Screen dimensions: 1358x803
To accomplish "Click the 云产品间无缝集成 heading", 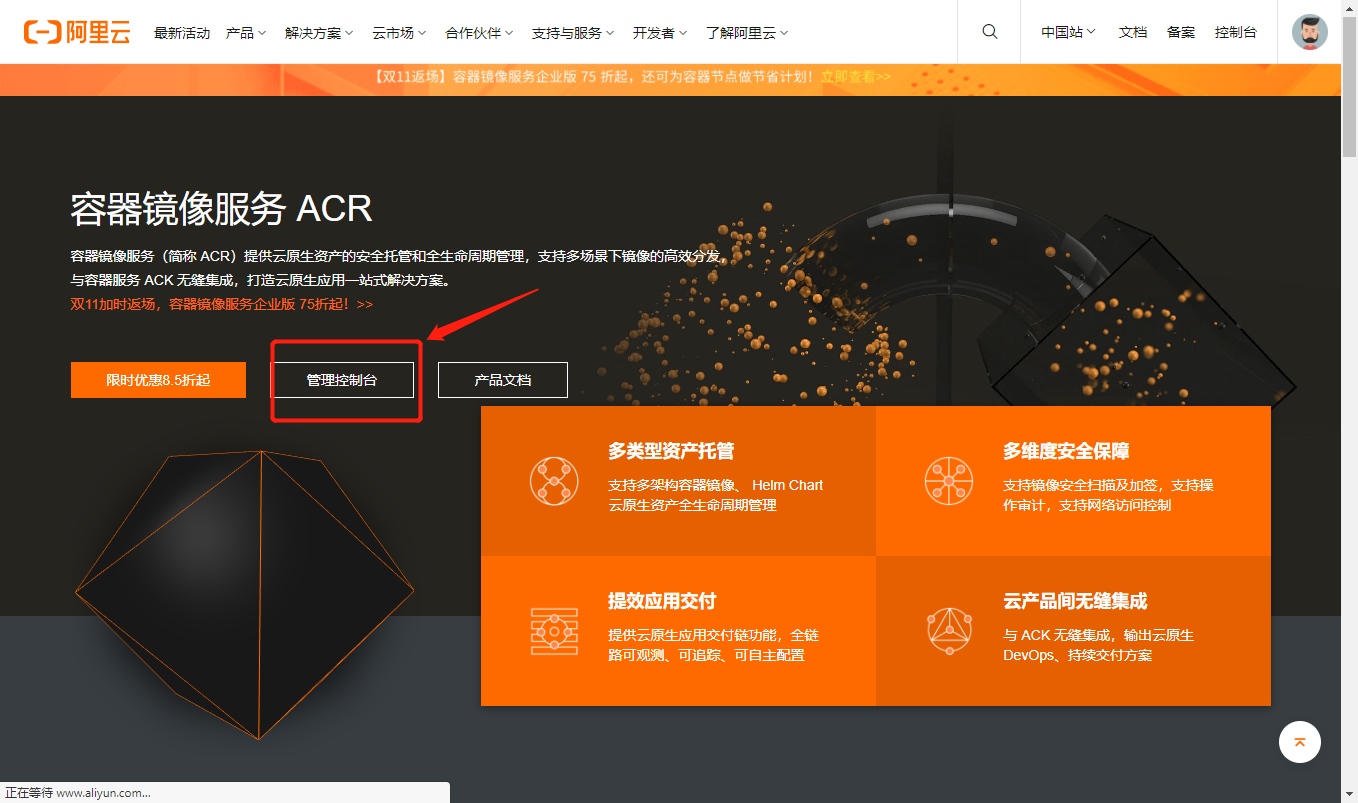I will pos(1075,601).
